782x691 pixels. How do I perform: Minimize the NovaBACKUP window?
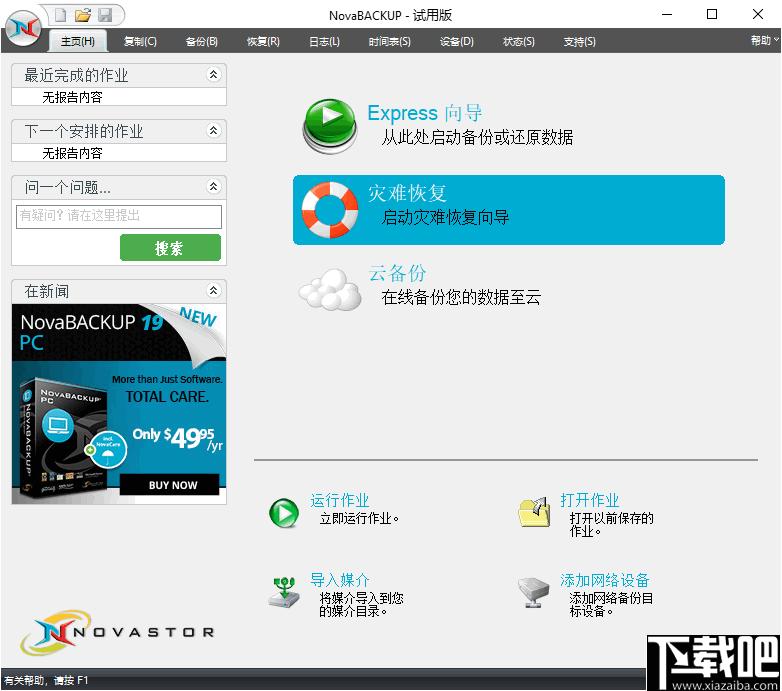pyautogui.click(x=667, y=14)
